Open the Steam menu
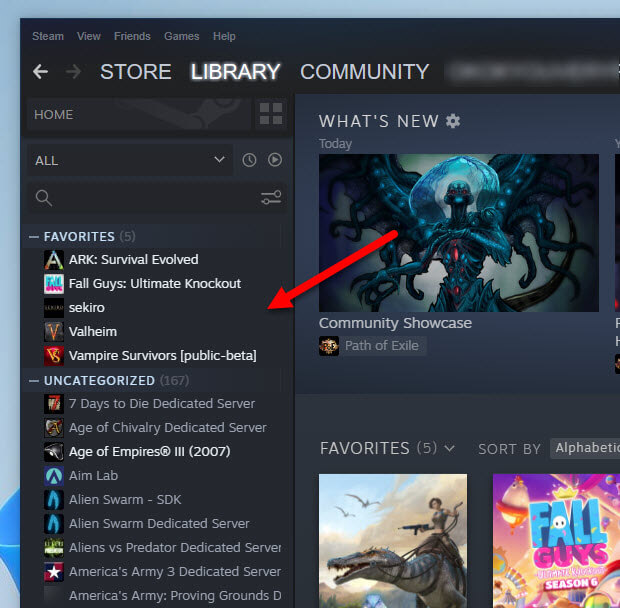Viewport: 620px width, 608px height. click(x=48, y=36)
